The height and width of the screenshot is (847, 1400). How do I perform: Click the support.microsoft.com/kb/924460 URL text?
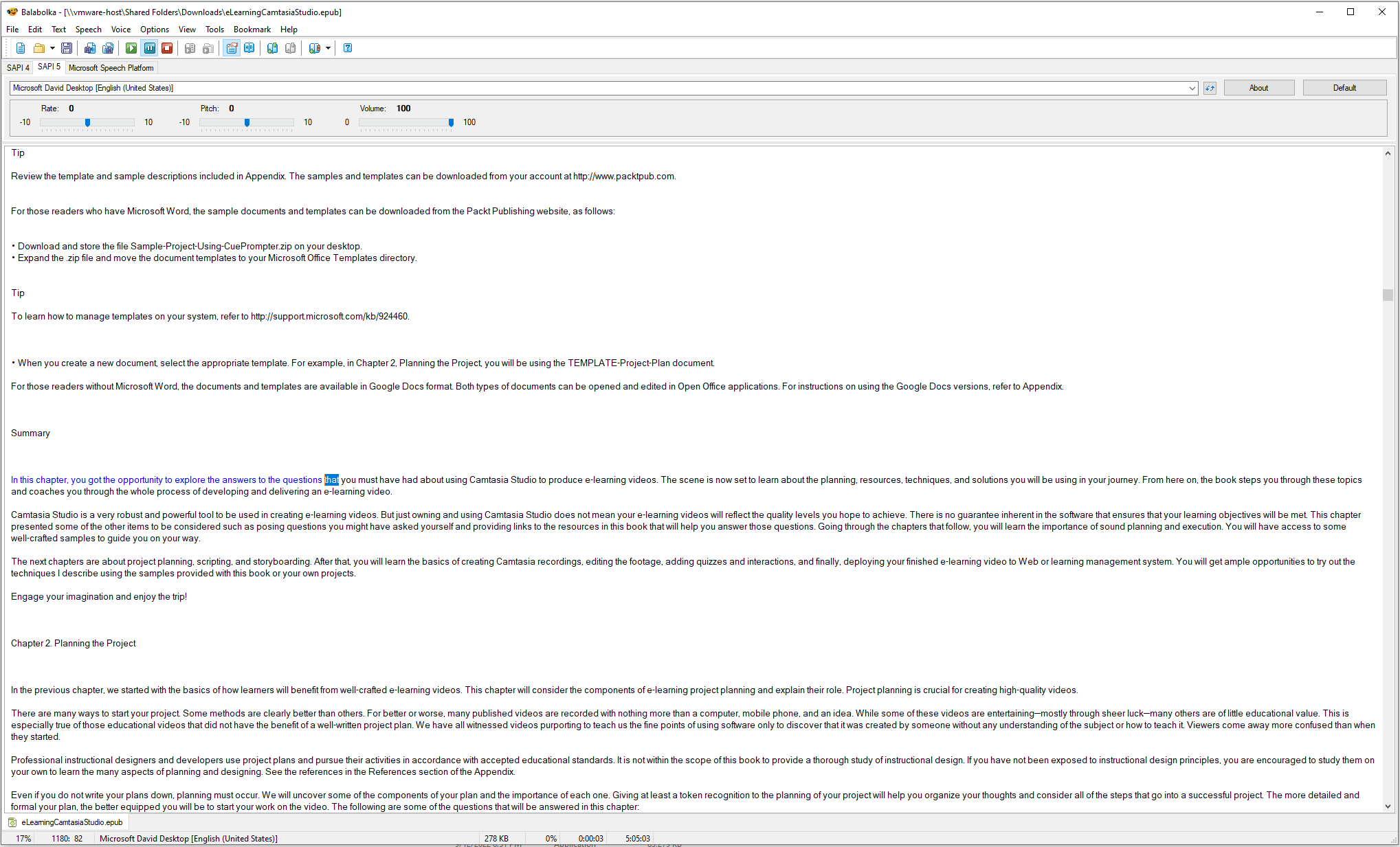coord(329,317)
